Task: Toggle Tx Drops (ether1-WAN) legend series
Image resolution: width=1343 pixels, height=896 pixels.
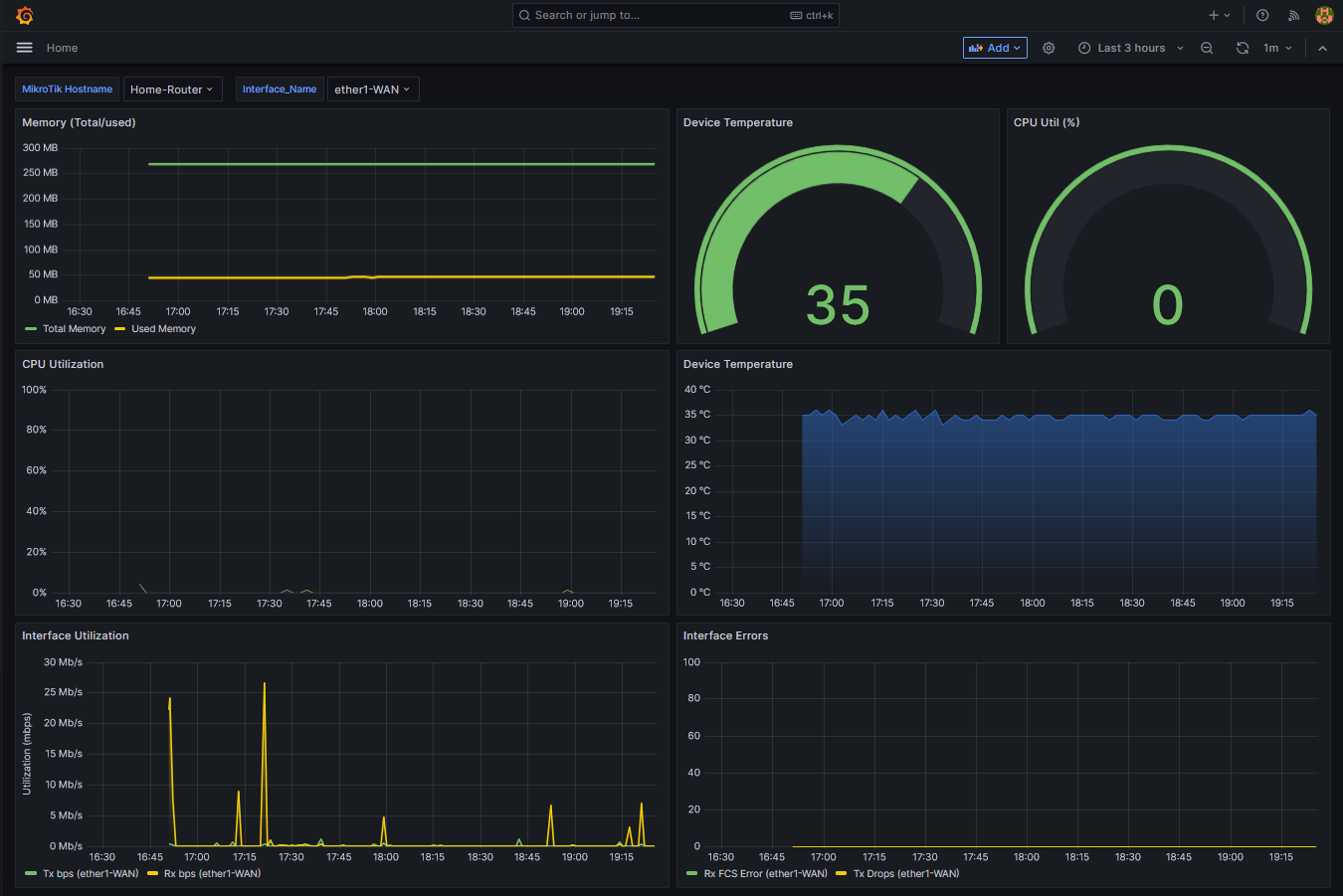Action: [x=906, y=874]
